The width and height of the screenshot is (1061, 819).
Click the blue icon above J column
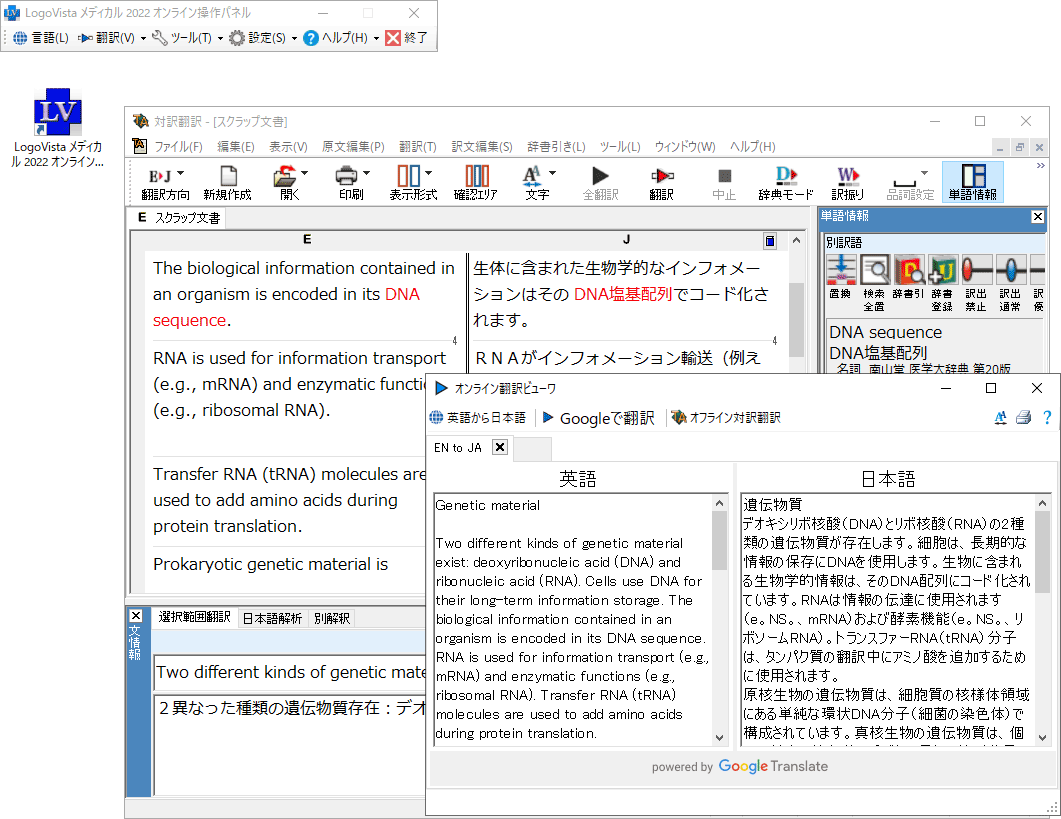point(770,241)
